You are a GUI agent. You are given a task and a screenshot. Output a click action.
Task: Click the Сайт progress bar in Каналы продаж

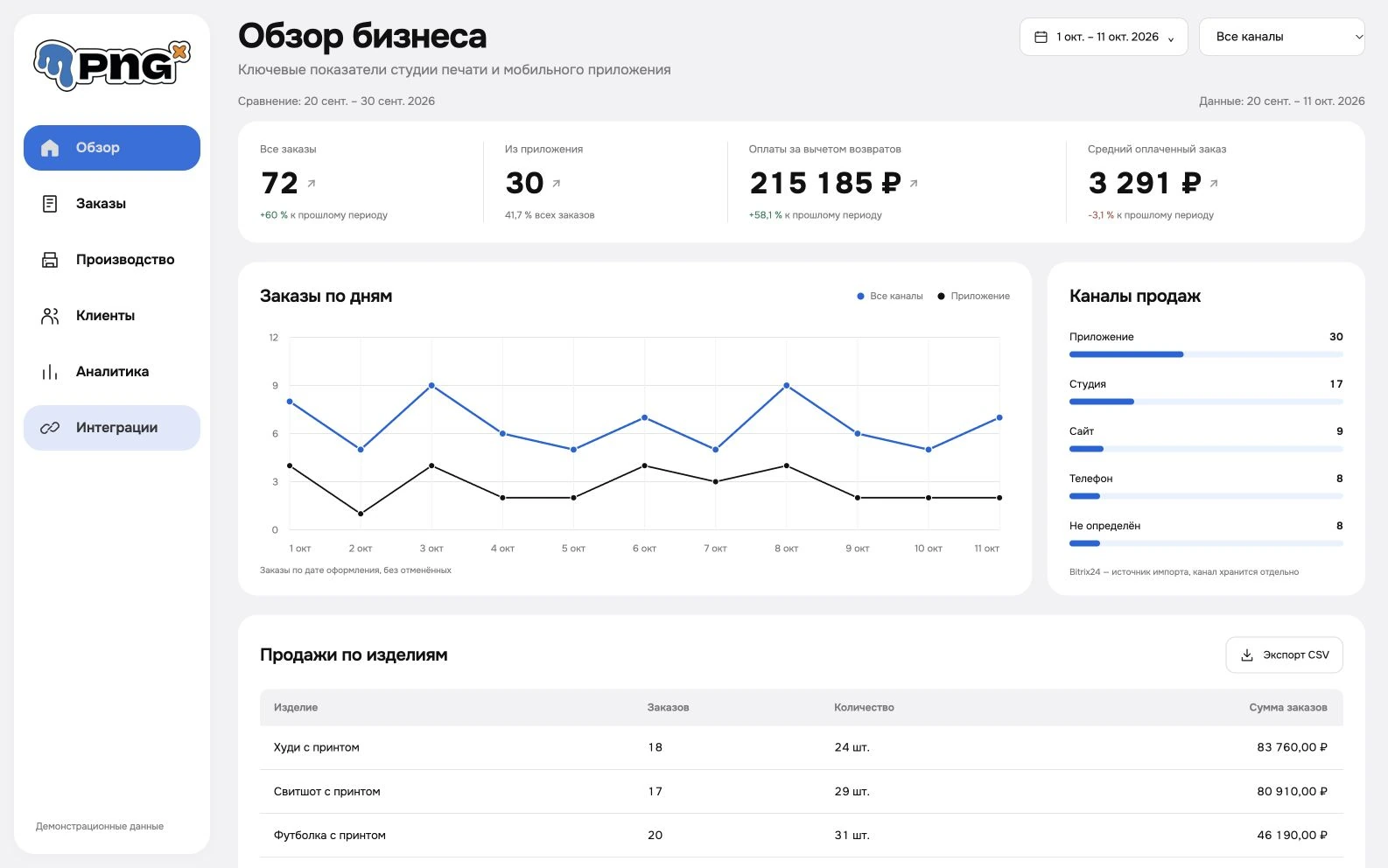point(1206,449)
